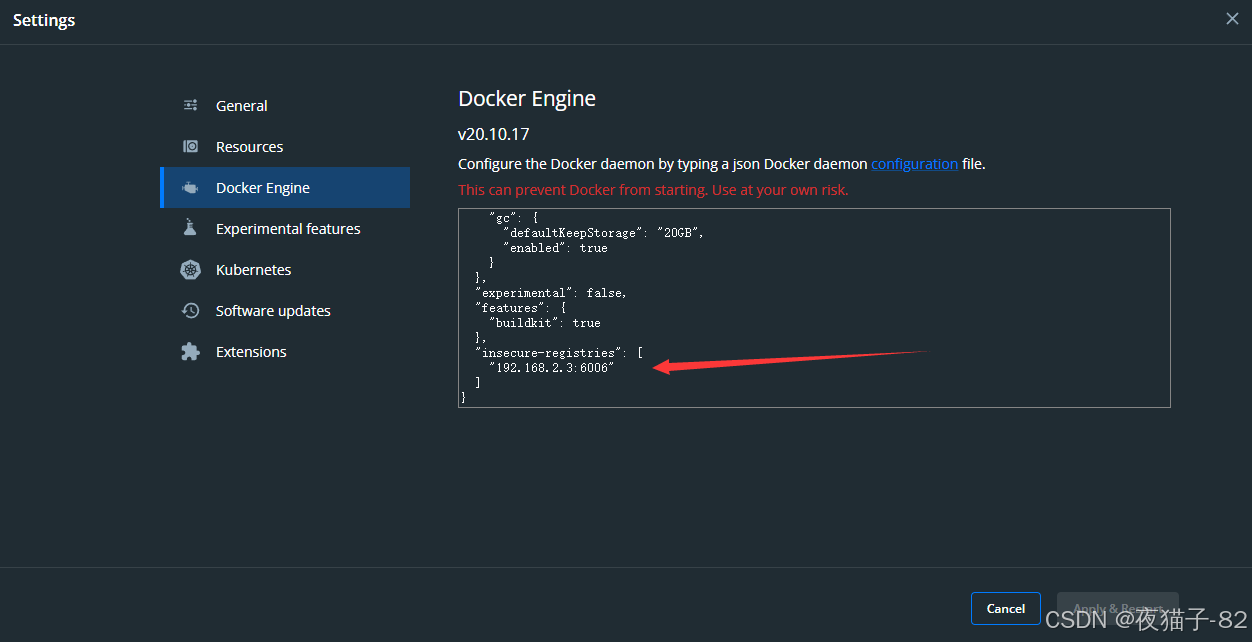This screenshot has width=1252, height=642.
Task: Close the Settings dialog
Action: coord(1232,18)
